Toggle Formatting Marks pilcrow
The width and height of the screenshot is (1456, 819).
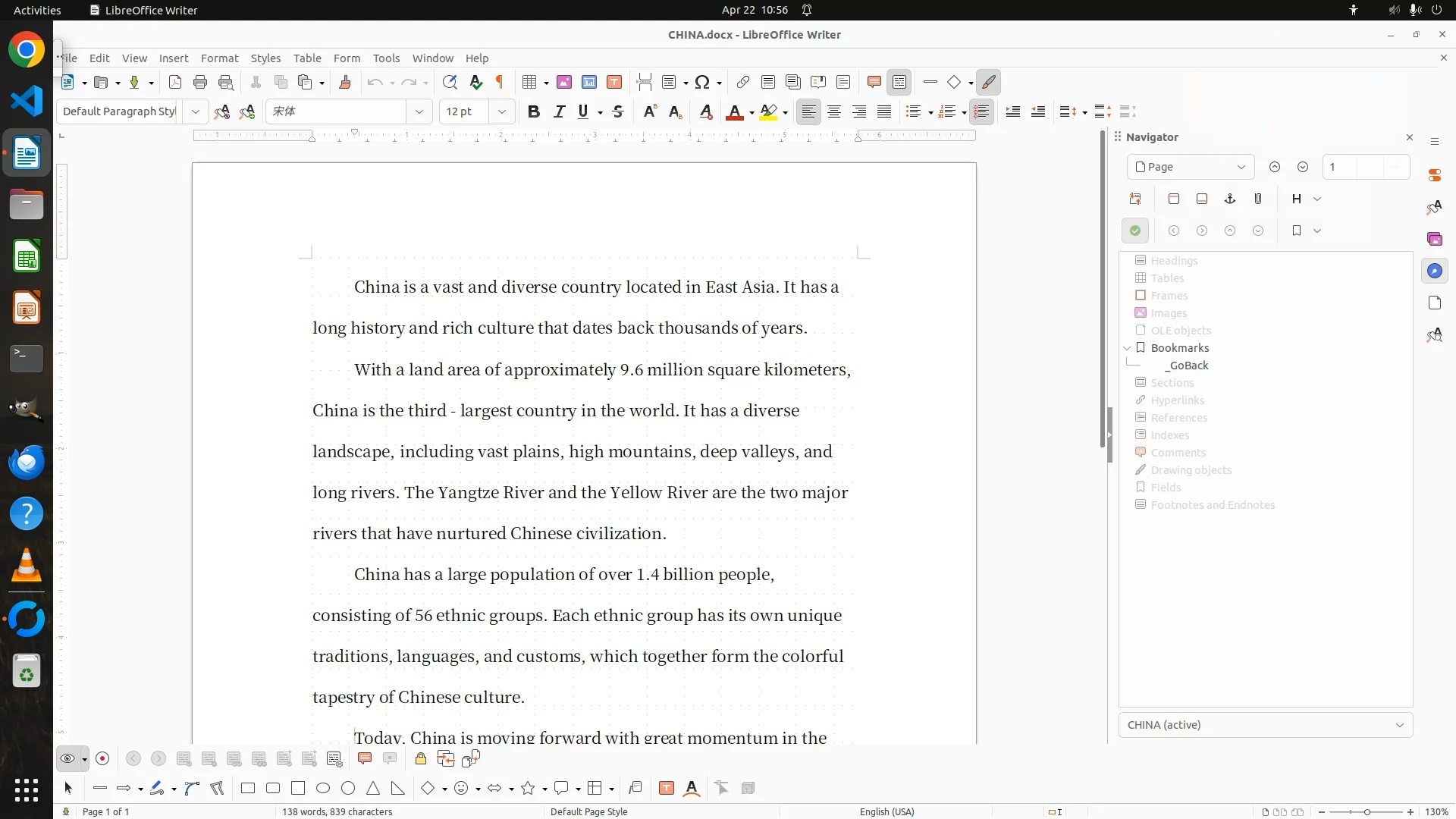coord(500,82)
